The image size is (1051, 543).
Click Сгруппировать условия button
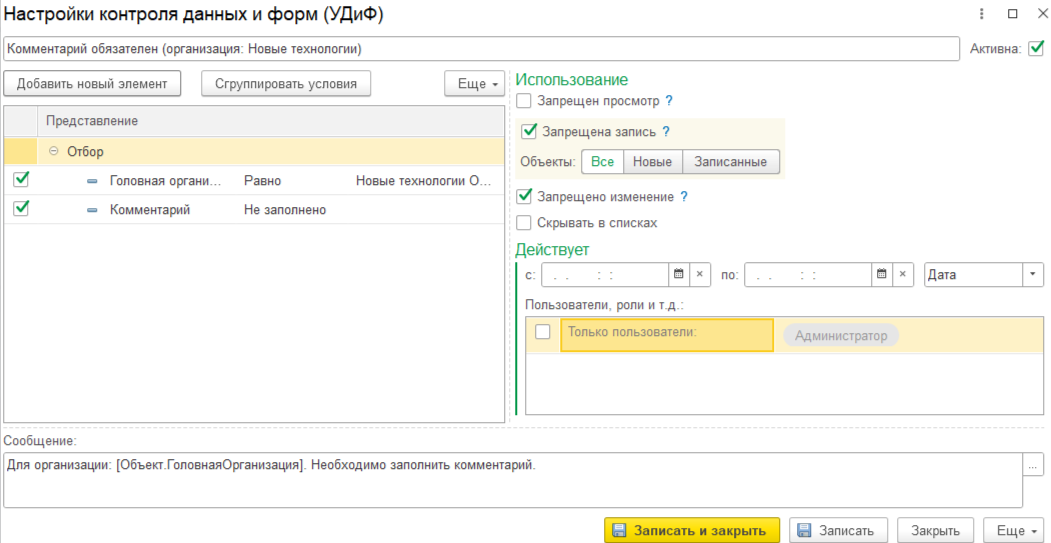pos(286,84)
